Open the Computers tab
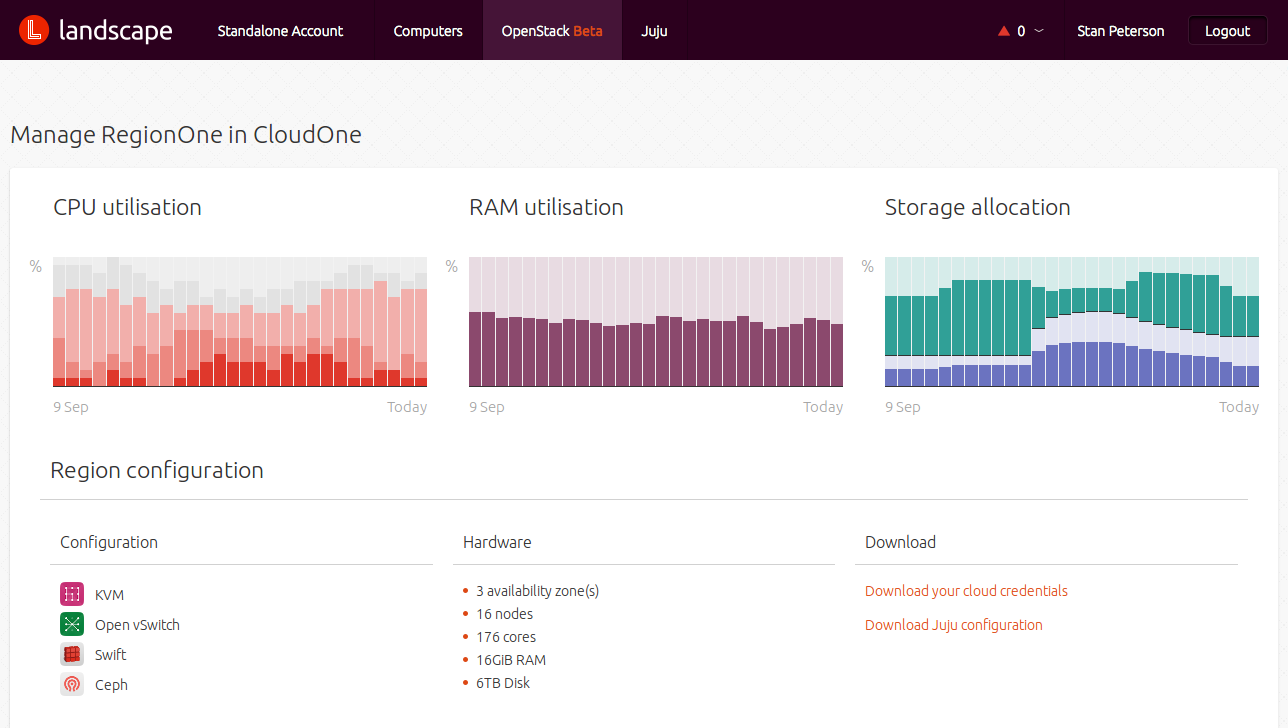1288x728 pixels. 428,30
